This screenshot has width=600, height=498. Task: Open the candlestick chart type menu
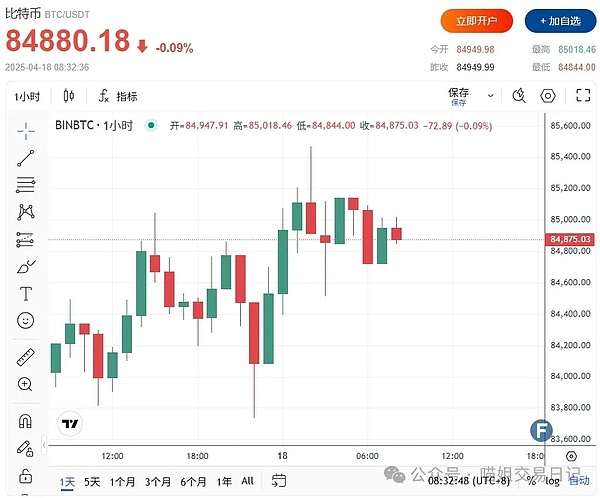coord(69,96)
